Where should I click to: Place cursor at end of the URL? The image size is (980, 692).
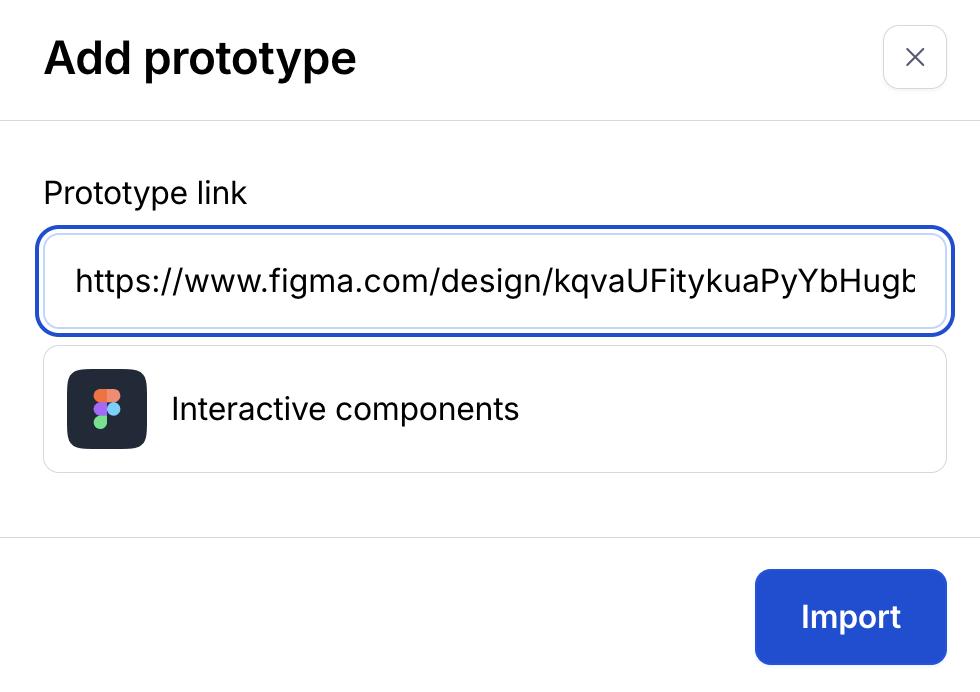(x=912, y=283)
